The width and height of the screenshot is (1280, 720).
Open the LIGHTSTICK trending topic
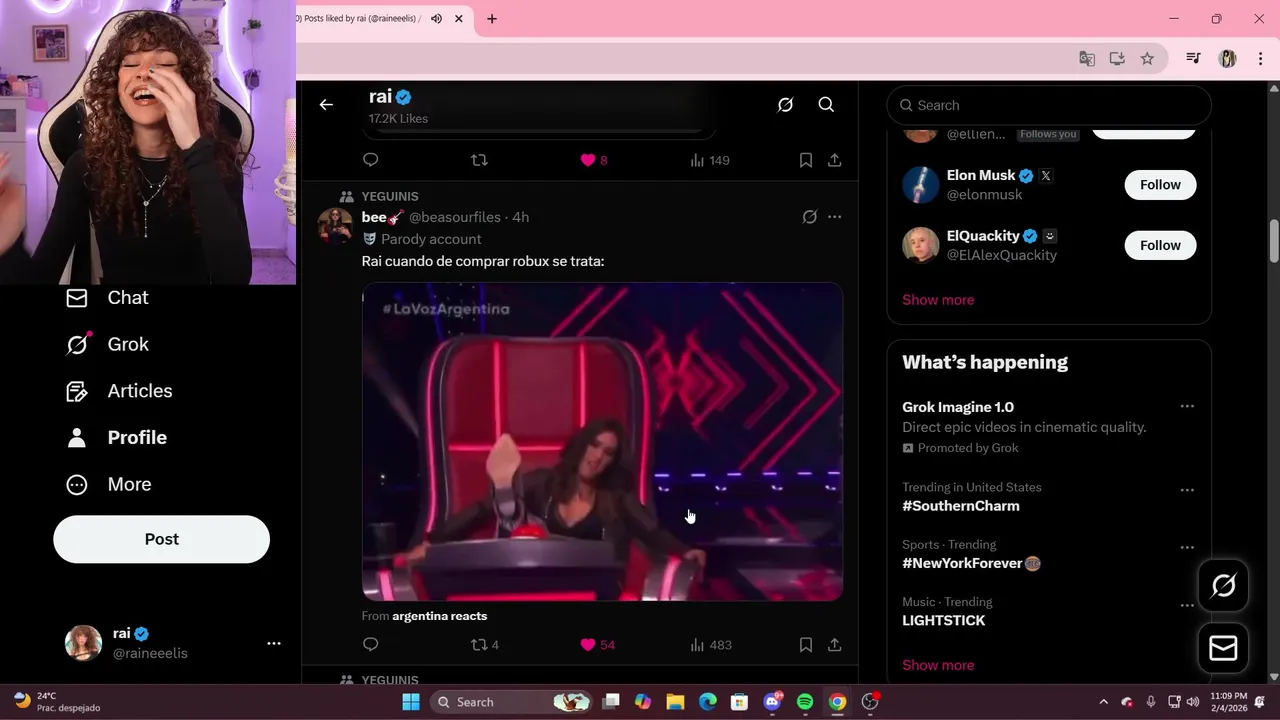(943, 621)
